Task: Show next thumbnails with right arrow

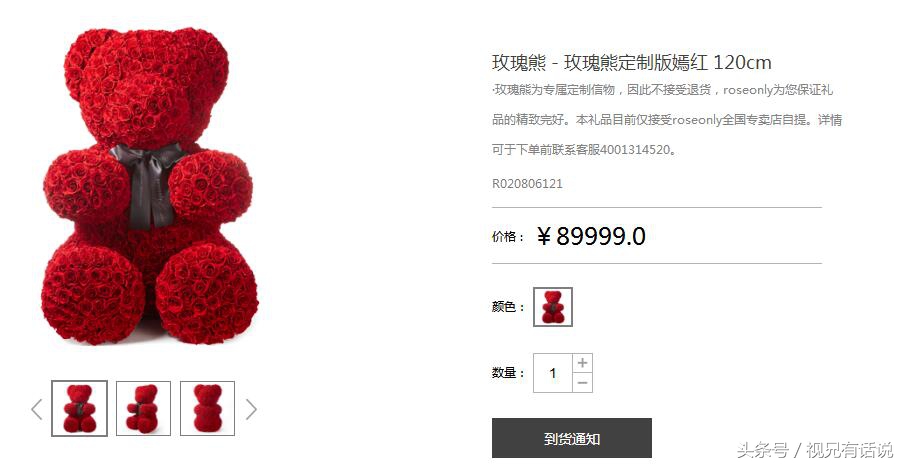Action: click(251, 410)
